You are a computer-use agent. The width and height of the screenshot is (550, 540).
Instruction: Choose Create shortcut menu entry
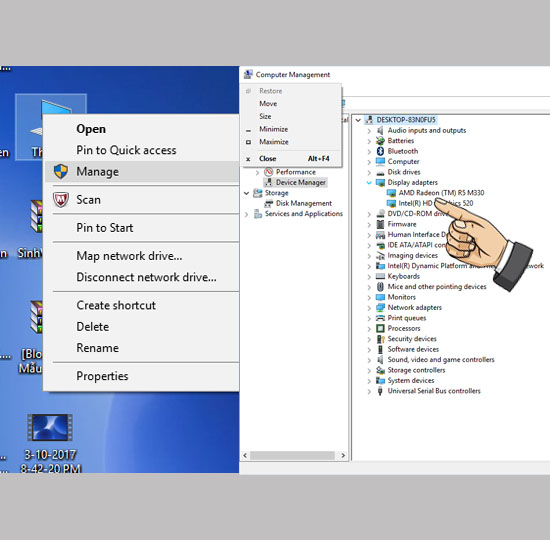(x=116, y=305)
